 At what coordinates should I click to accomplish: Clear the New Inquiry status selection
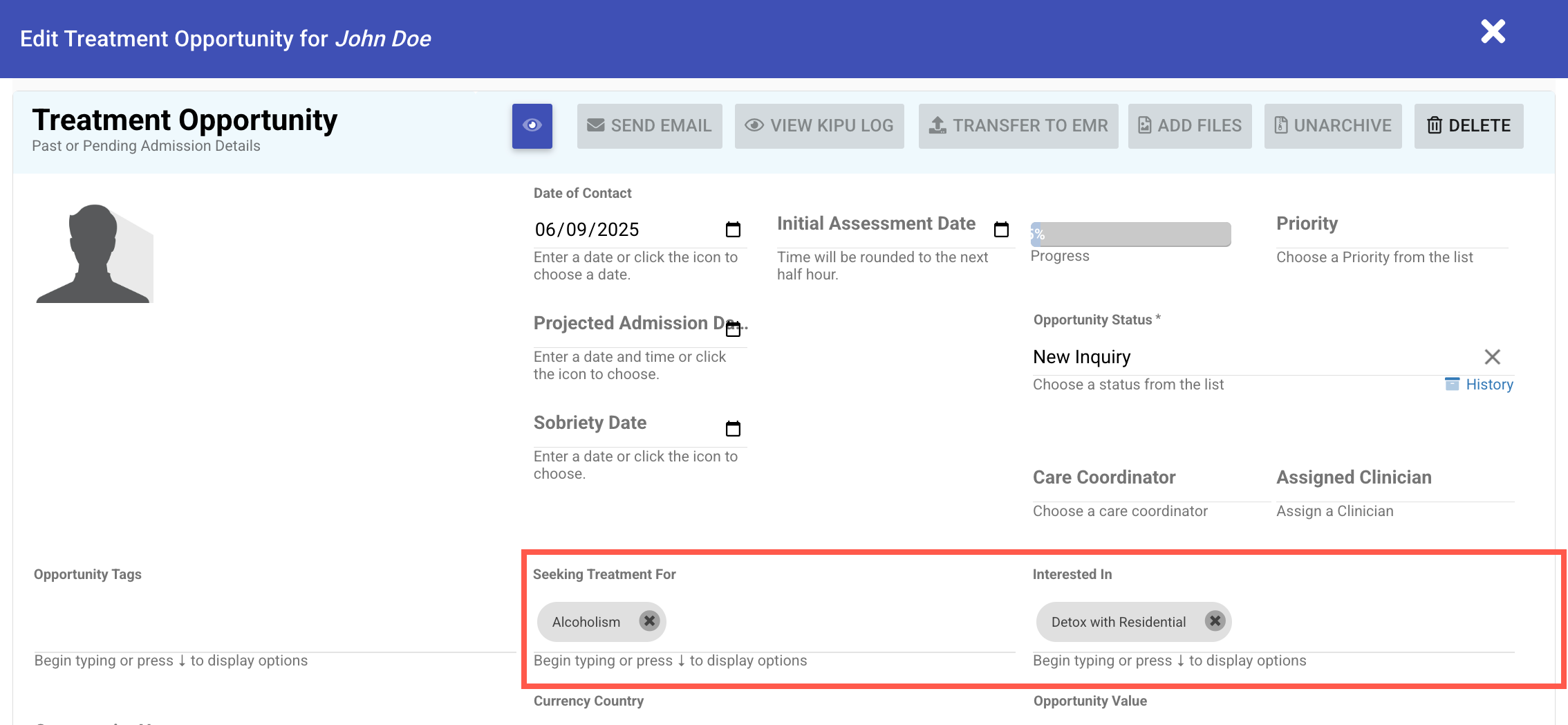click(x=1492, y=357)
